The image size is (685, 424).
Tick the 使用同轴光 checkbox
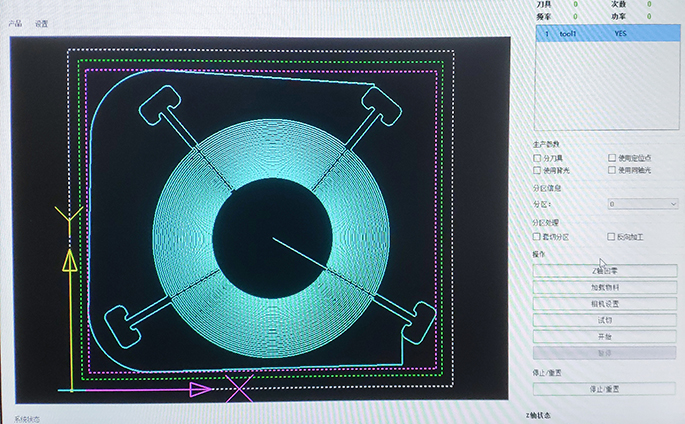pyautogui.click(x=612, y=170)
